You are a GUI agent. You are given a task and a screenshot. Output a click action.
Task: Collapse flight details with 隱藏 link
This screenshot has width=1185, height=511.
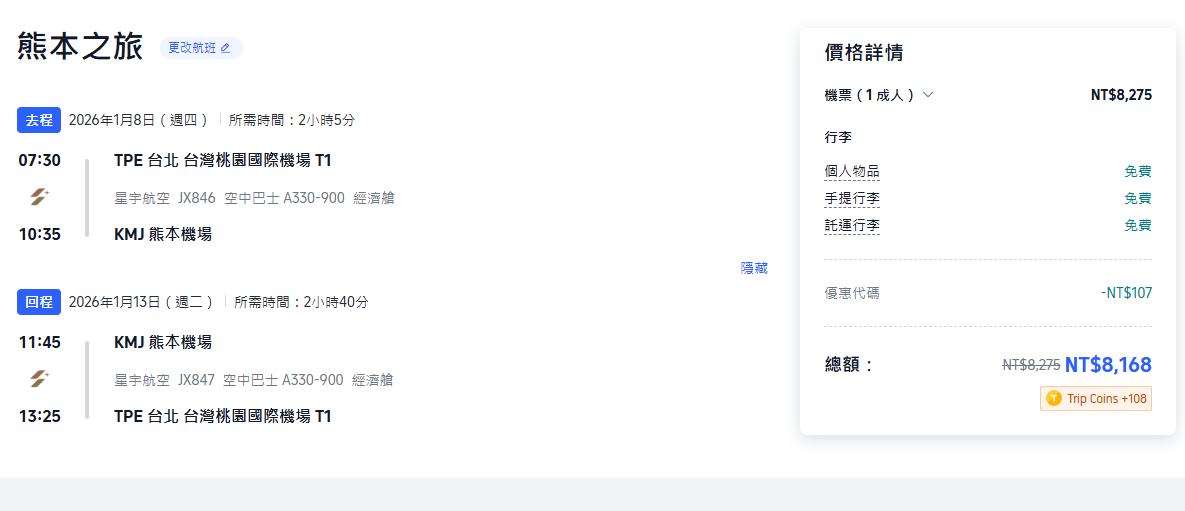click(x=754, y=268)
